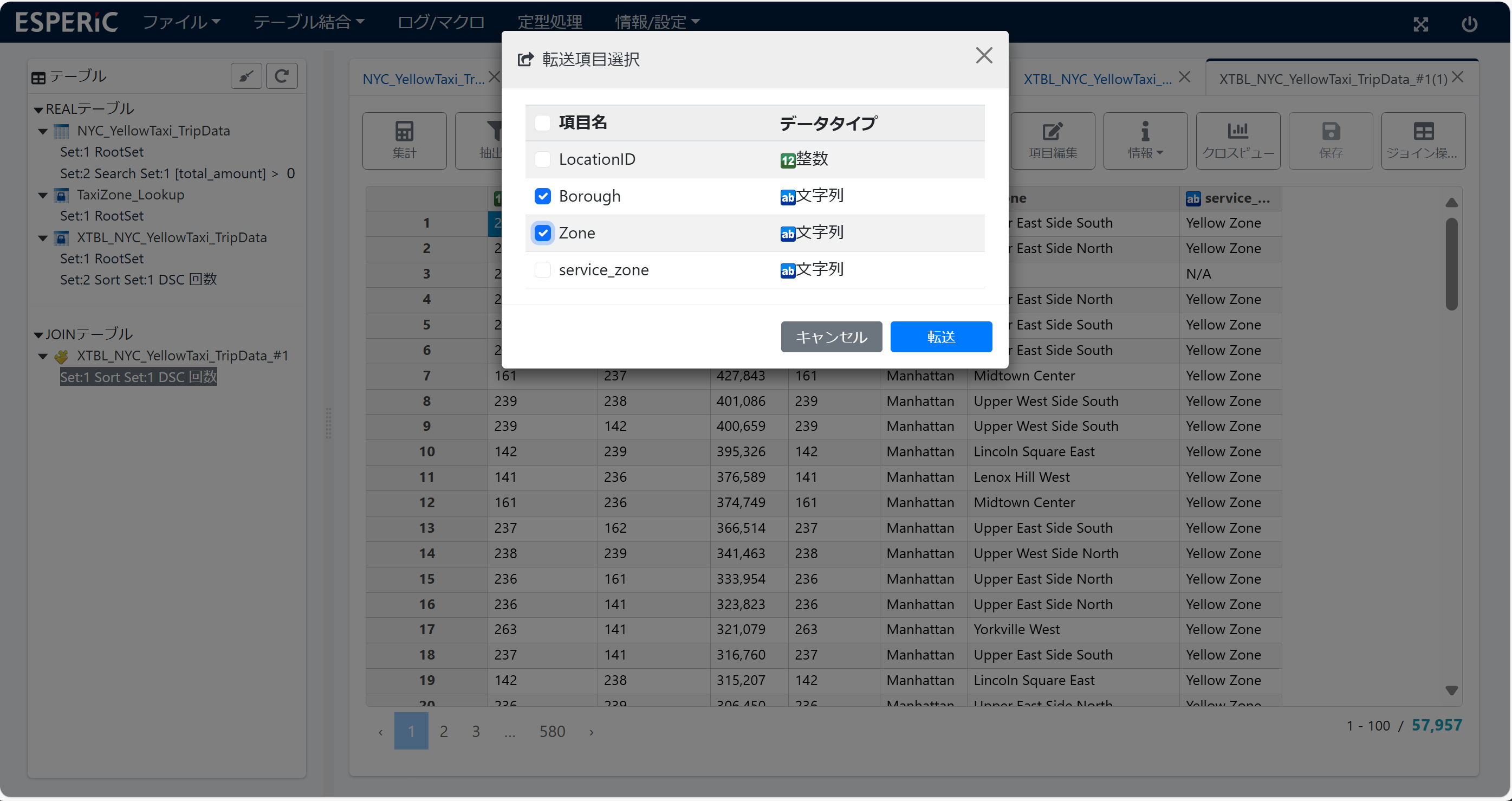Check the LocationID checkbox
The height and width of the screenshot is (801, 1512).
click(542, 159)
